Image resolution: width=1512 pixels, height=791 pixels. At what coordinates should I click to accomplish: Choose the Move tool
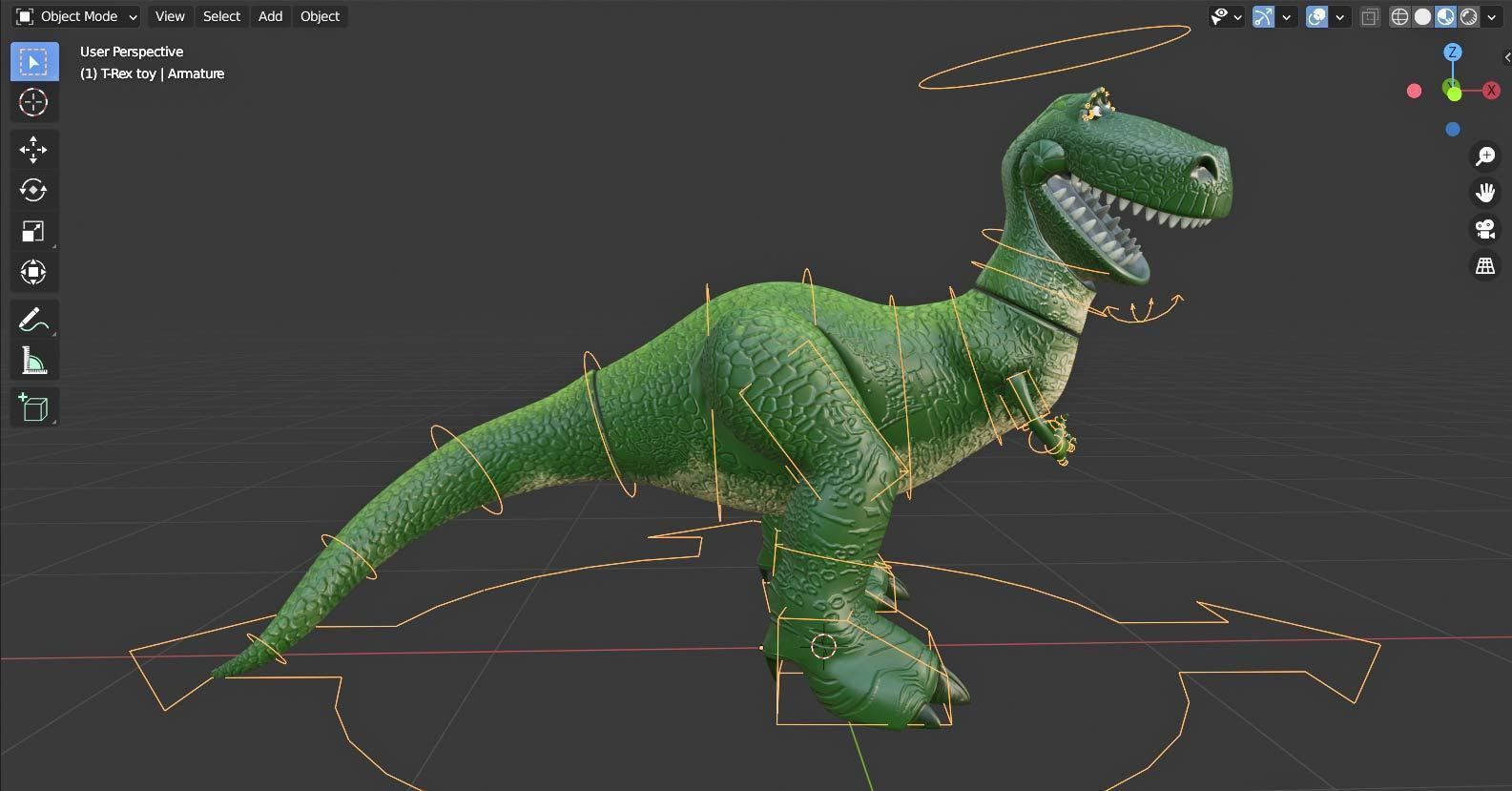click(34, 150)
